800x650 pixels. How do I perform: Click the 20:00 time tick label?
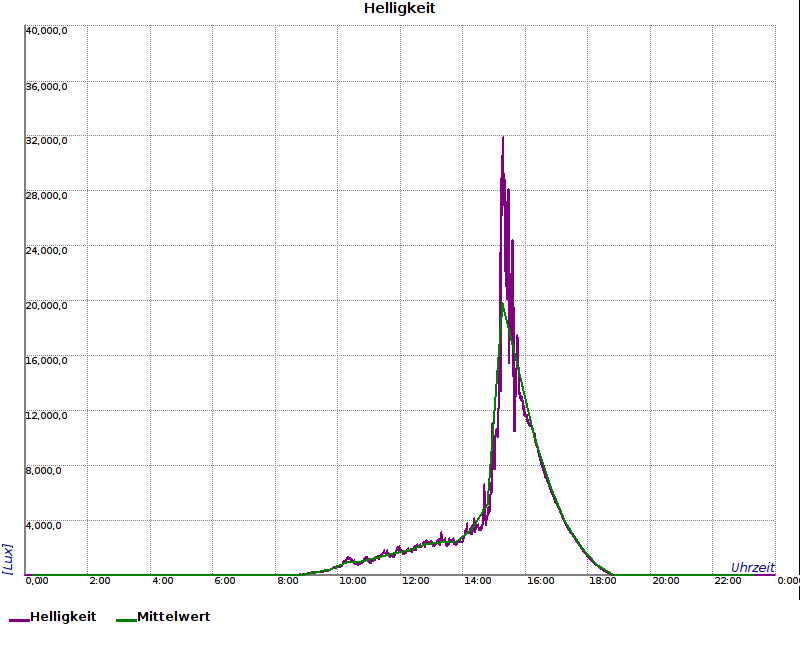point(666,581)
